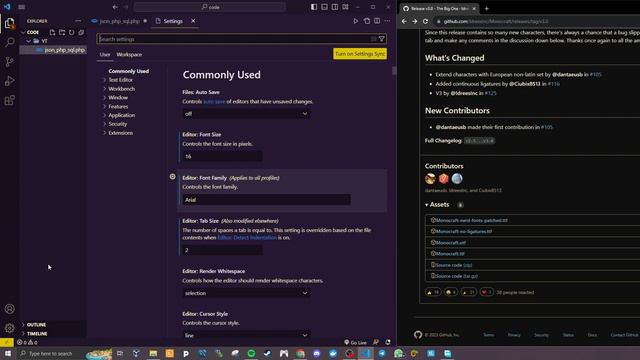640x360 pixels.
Task: Open editor more actions ellipsis
Action: [387, 21]
